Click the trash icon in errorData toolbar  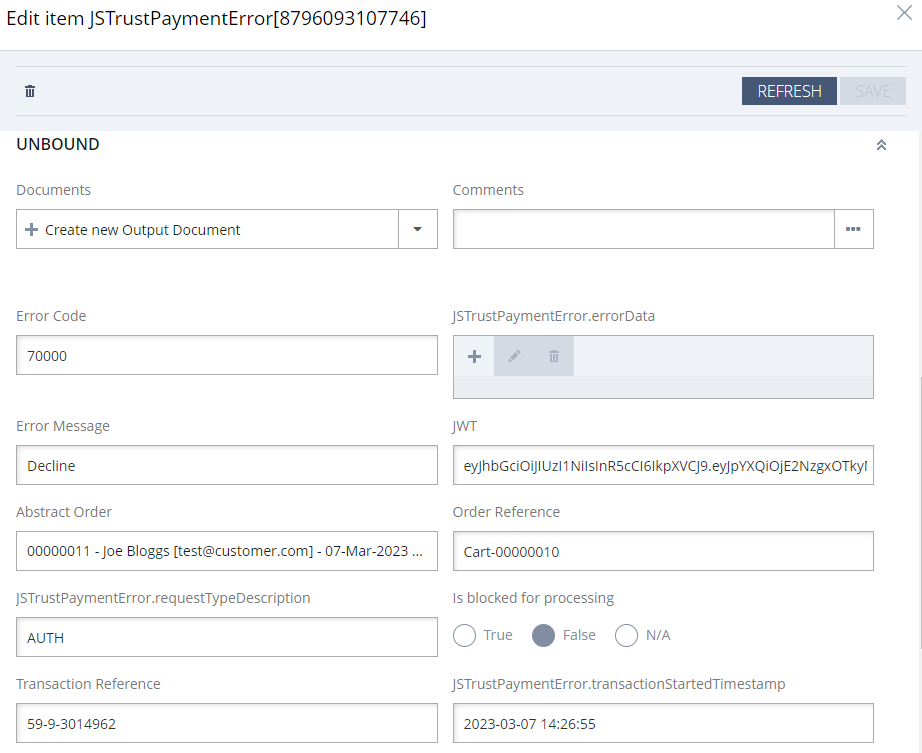point(554,356)
